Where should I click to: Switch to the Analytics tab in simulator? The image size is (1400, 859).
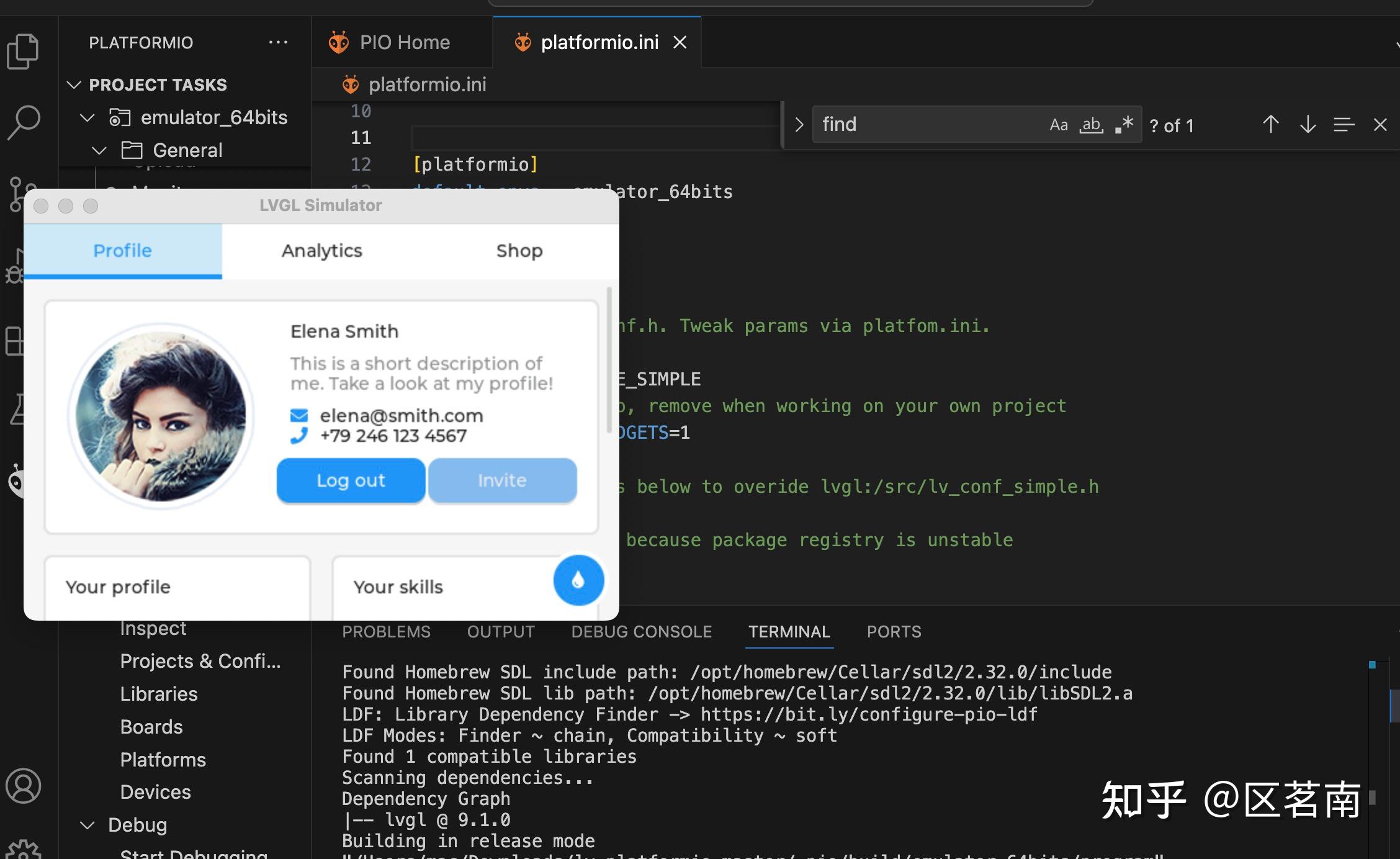[321, 251]
